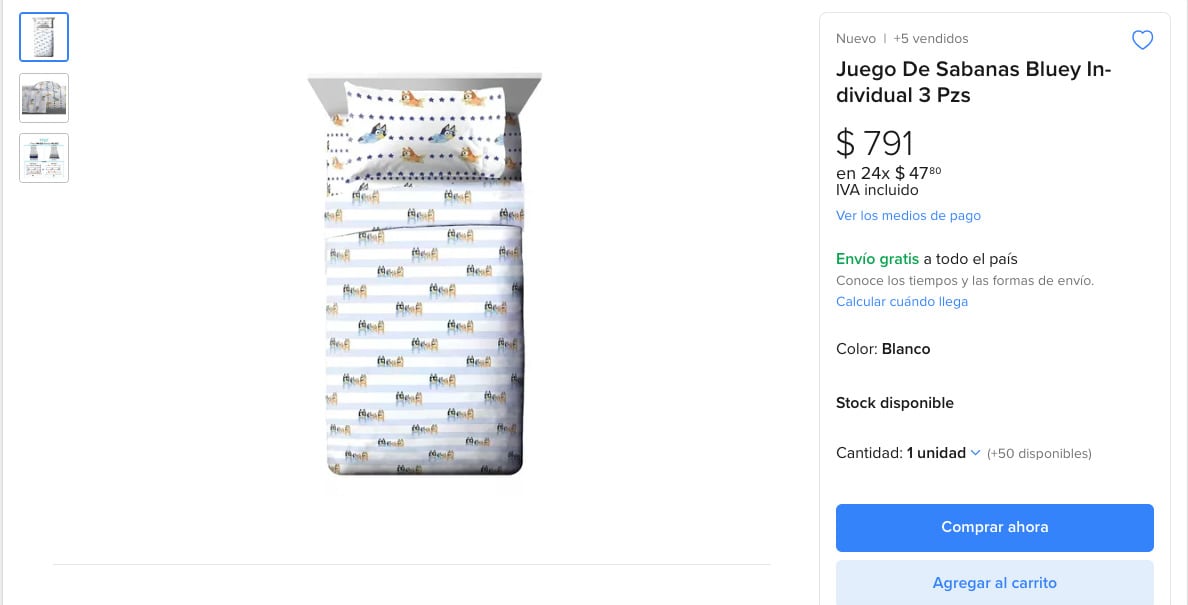Screen dimensions: 1188x605
Task: Open Ver los medios de pago link
Action: pos(908,215)
